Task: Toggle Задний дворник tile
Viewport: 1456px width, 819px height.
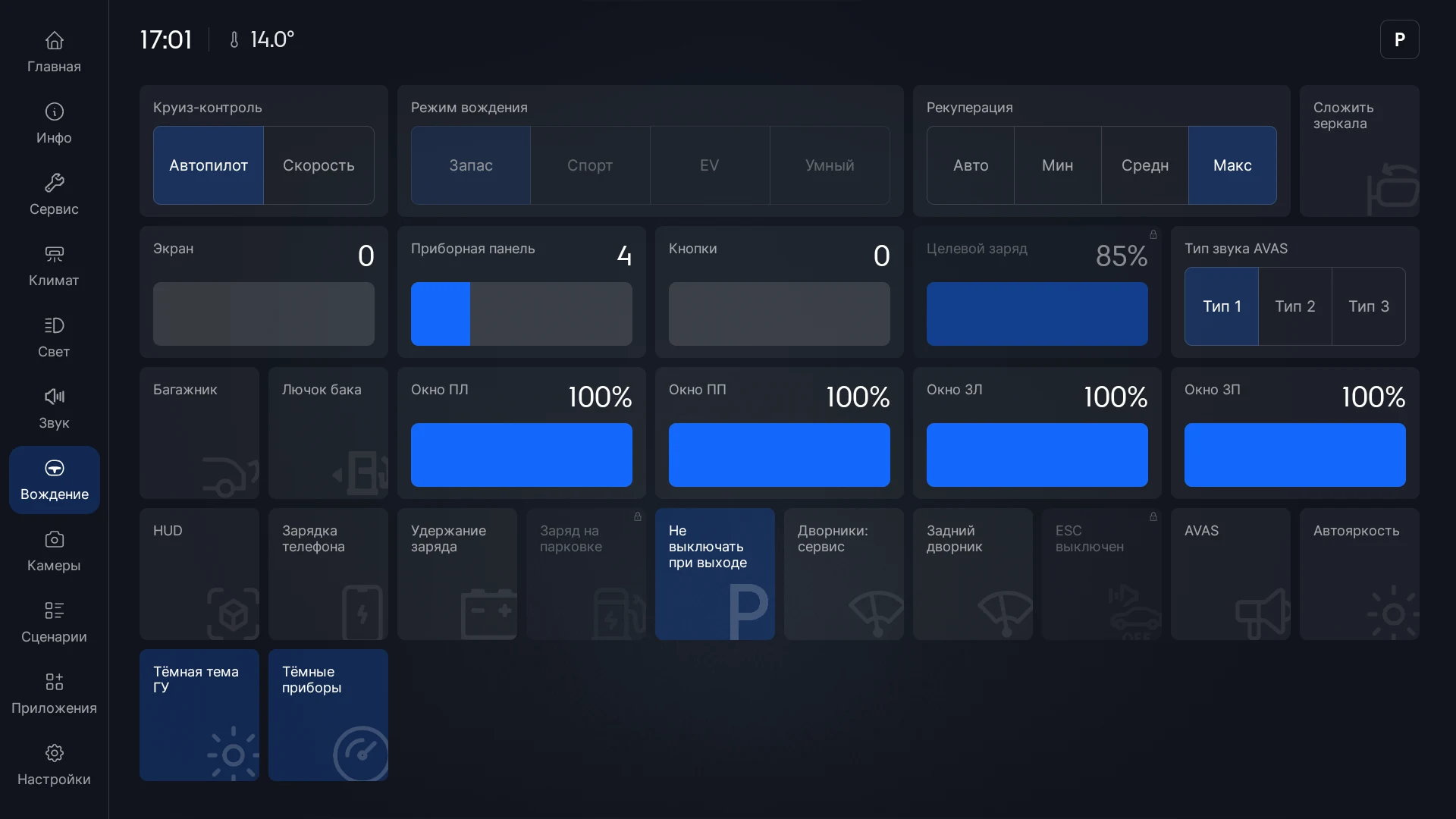Action: coord(973,574)
